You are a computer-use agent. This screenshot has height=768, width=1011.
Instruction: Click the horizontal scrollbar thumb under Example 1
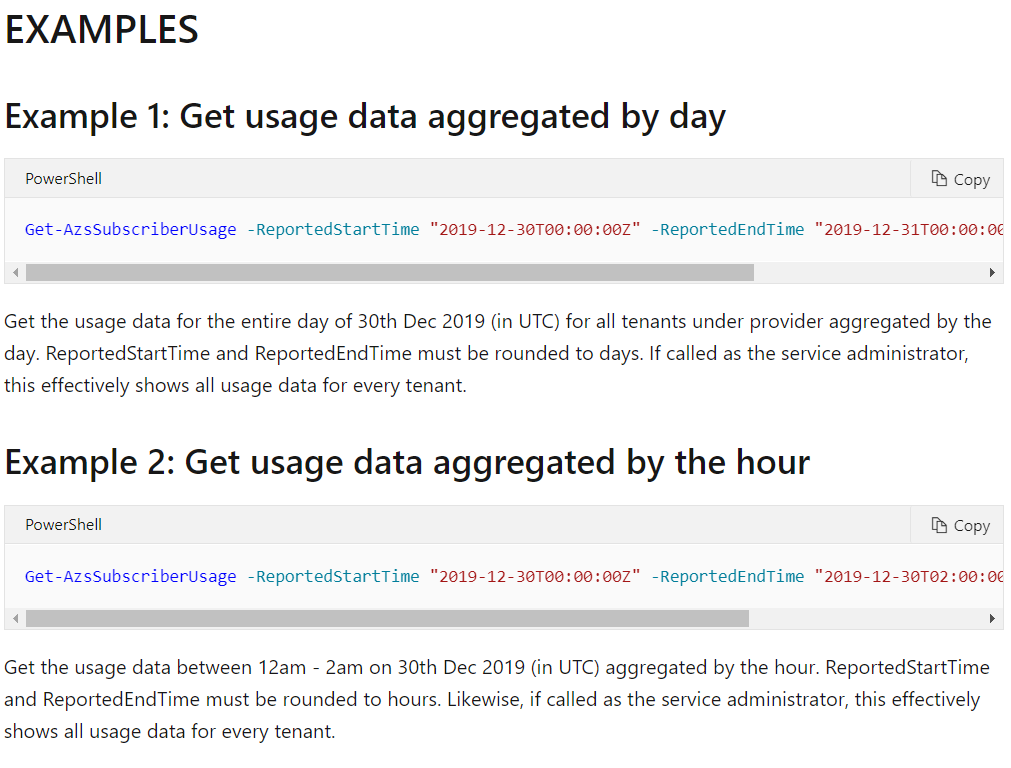click(x=390, y=271)
